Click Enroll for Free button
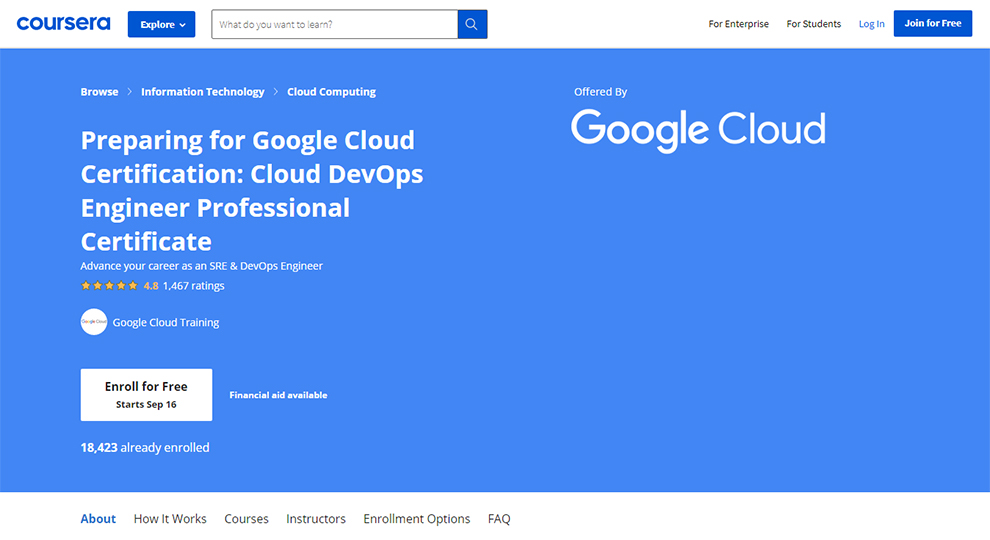 pyautogui.click(x=146, y=395)
